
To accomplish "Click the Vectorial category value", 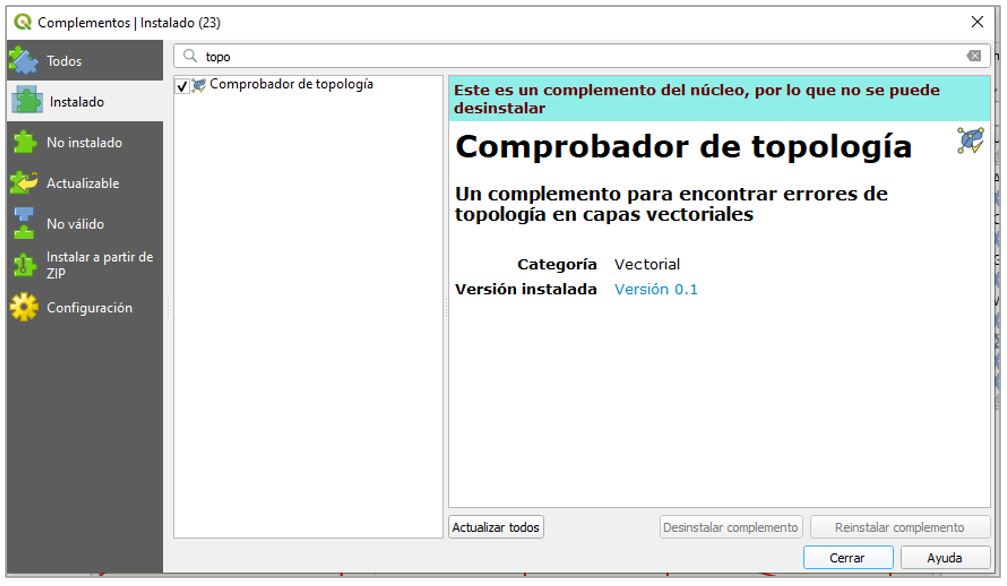I will point(647,264).
